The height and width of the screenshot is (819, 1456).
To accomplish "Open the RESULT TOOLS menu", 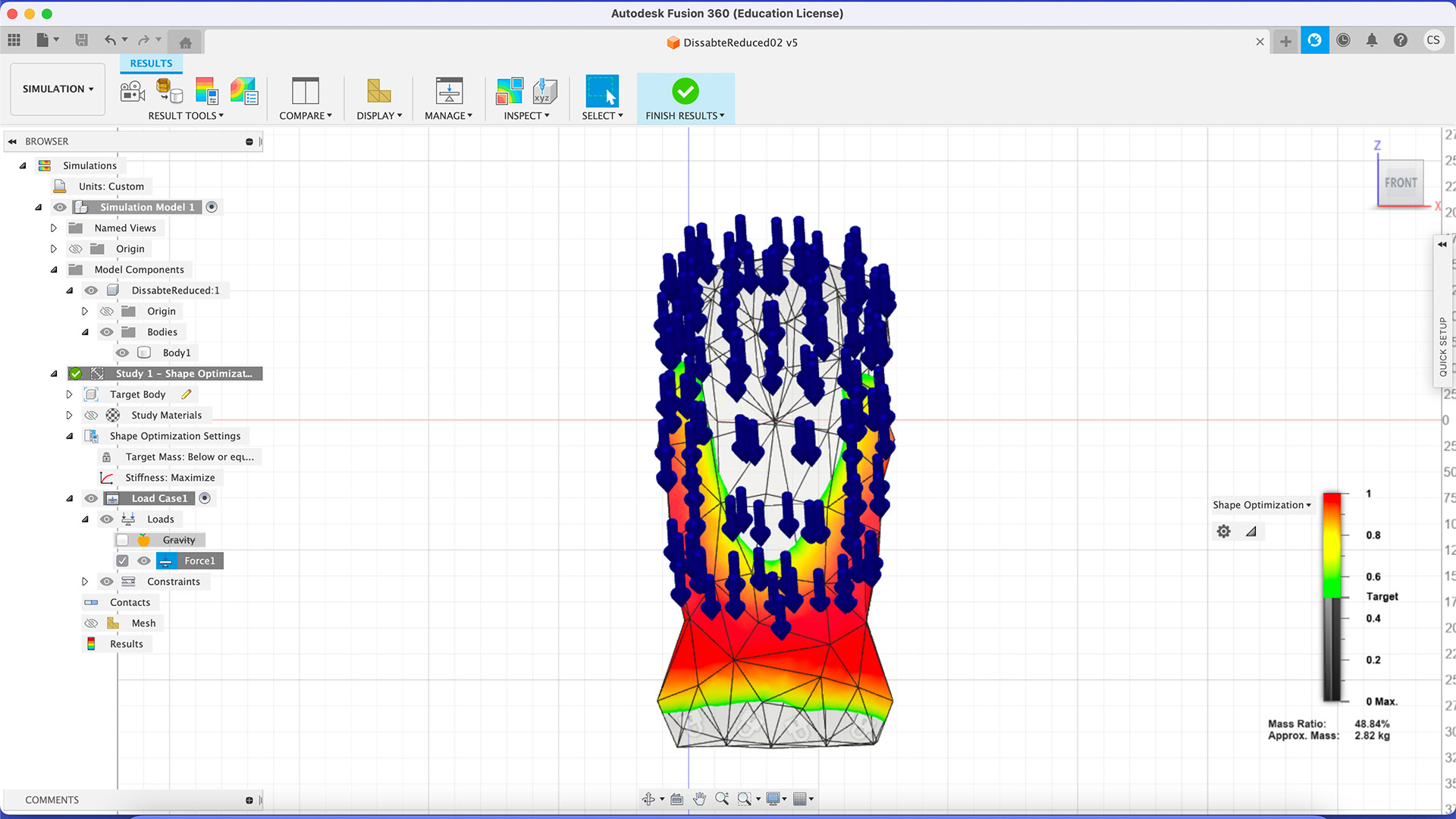I will 186,116.
